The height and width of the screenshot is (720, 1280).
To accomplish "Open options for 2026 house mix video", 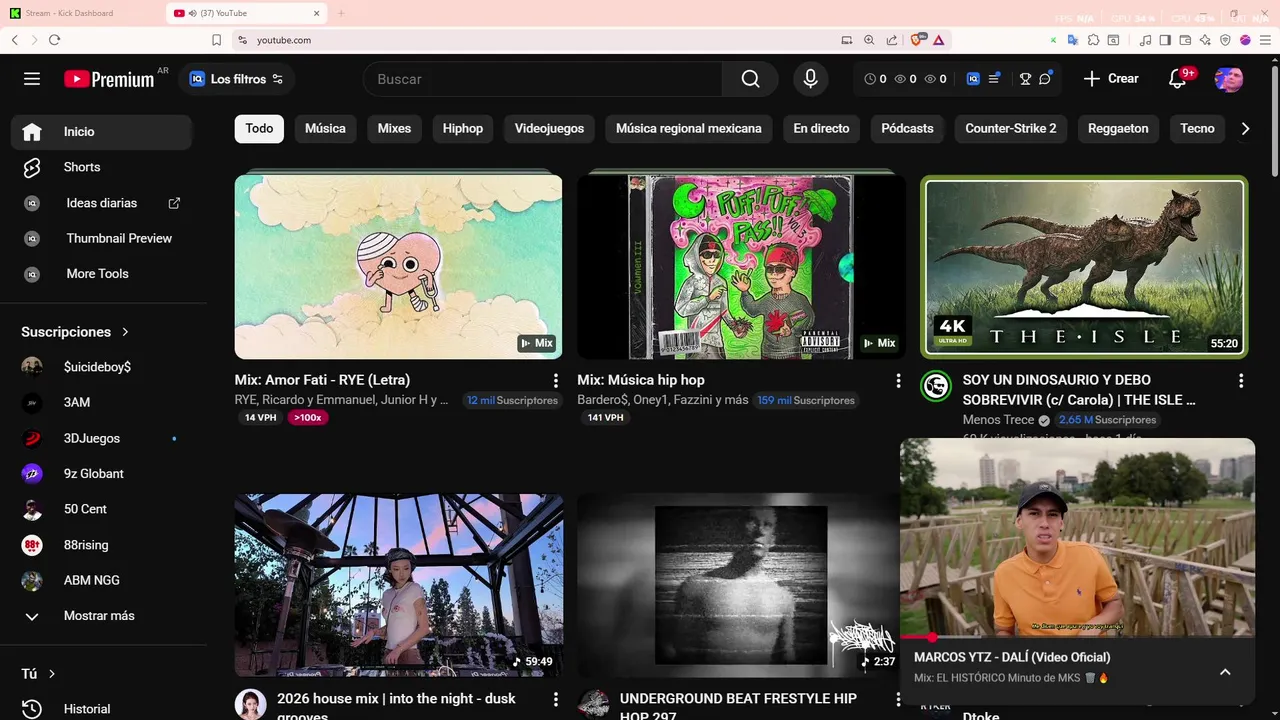I will tap(555, 700).
